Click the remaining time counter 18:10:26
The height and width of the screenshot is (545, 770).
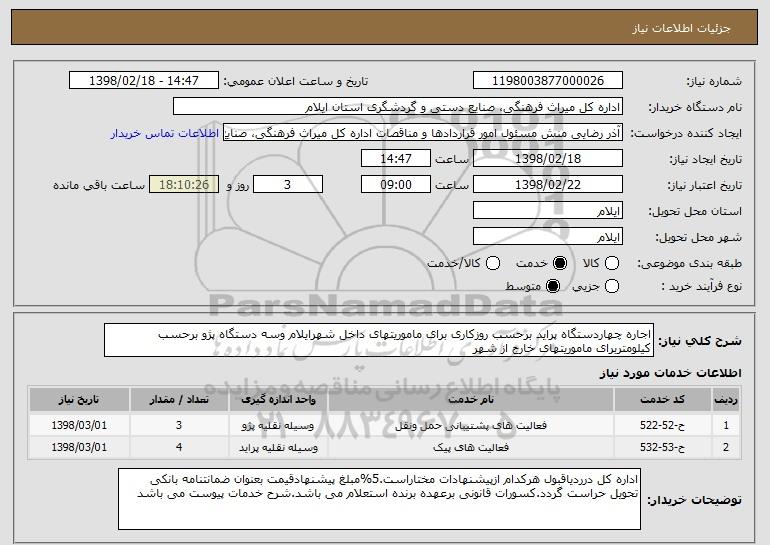(184, 185)
